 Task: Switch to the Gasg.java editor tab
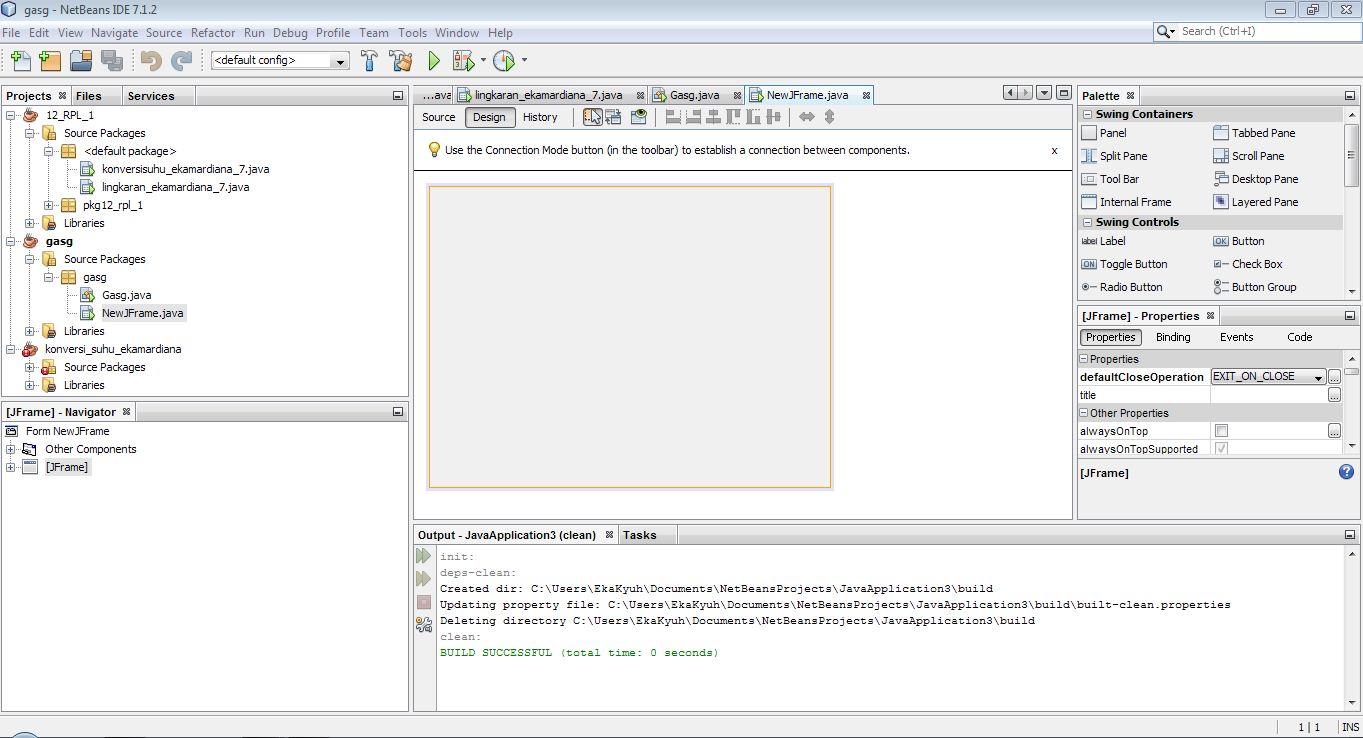point(696,95)
